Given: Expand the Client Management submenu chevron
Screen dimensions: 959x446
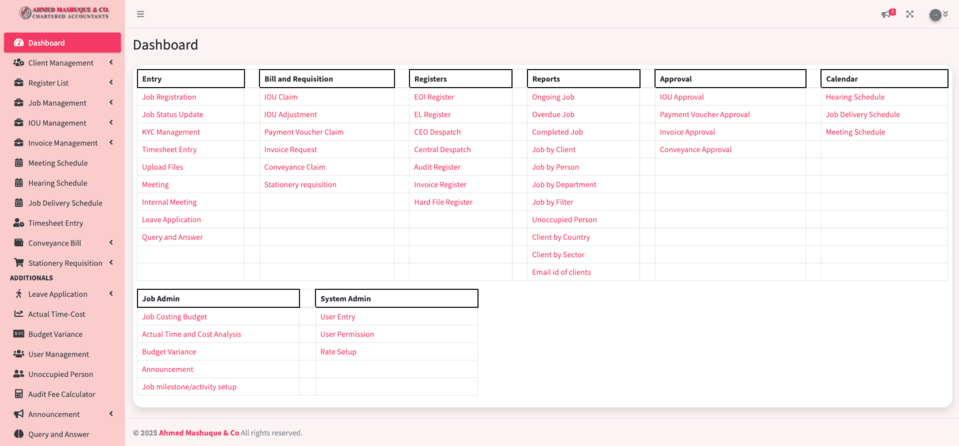Looking at the screenshot, I should (111, 62).
